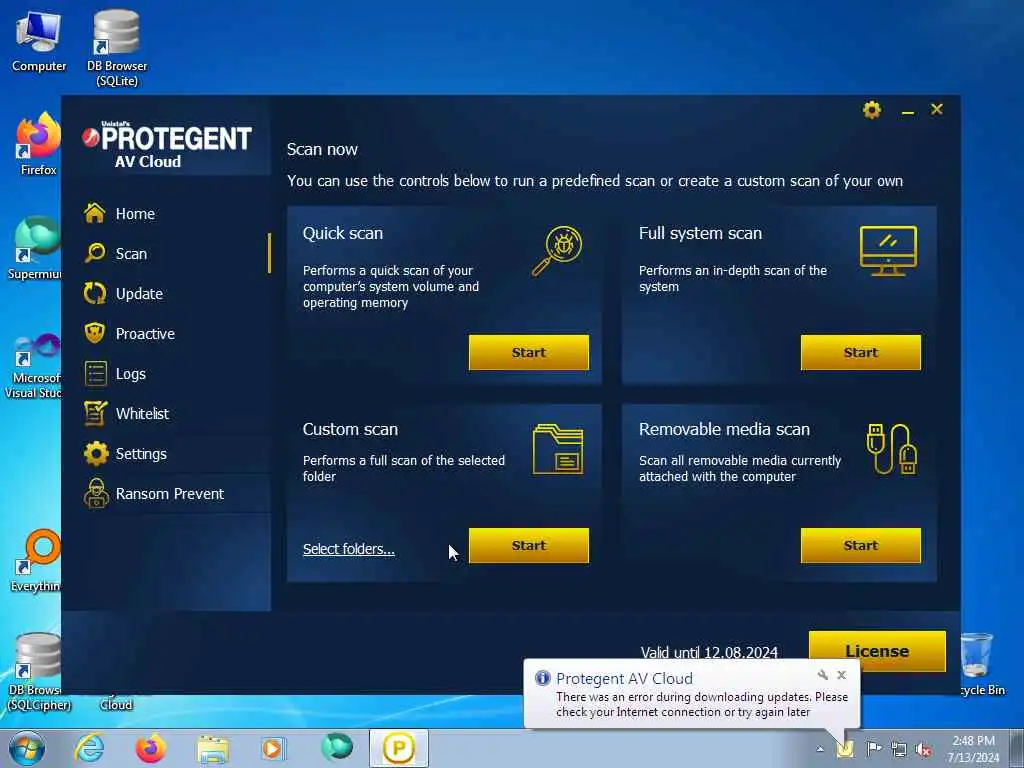Click the "Valid until 12.08.2024" text
The image size is (1024, 768).
click(x=709, y=652)
